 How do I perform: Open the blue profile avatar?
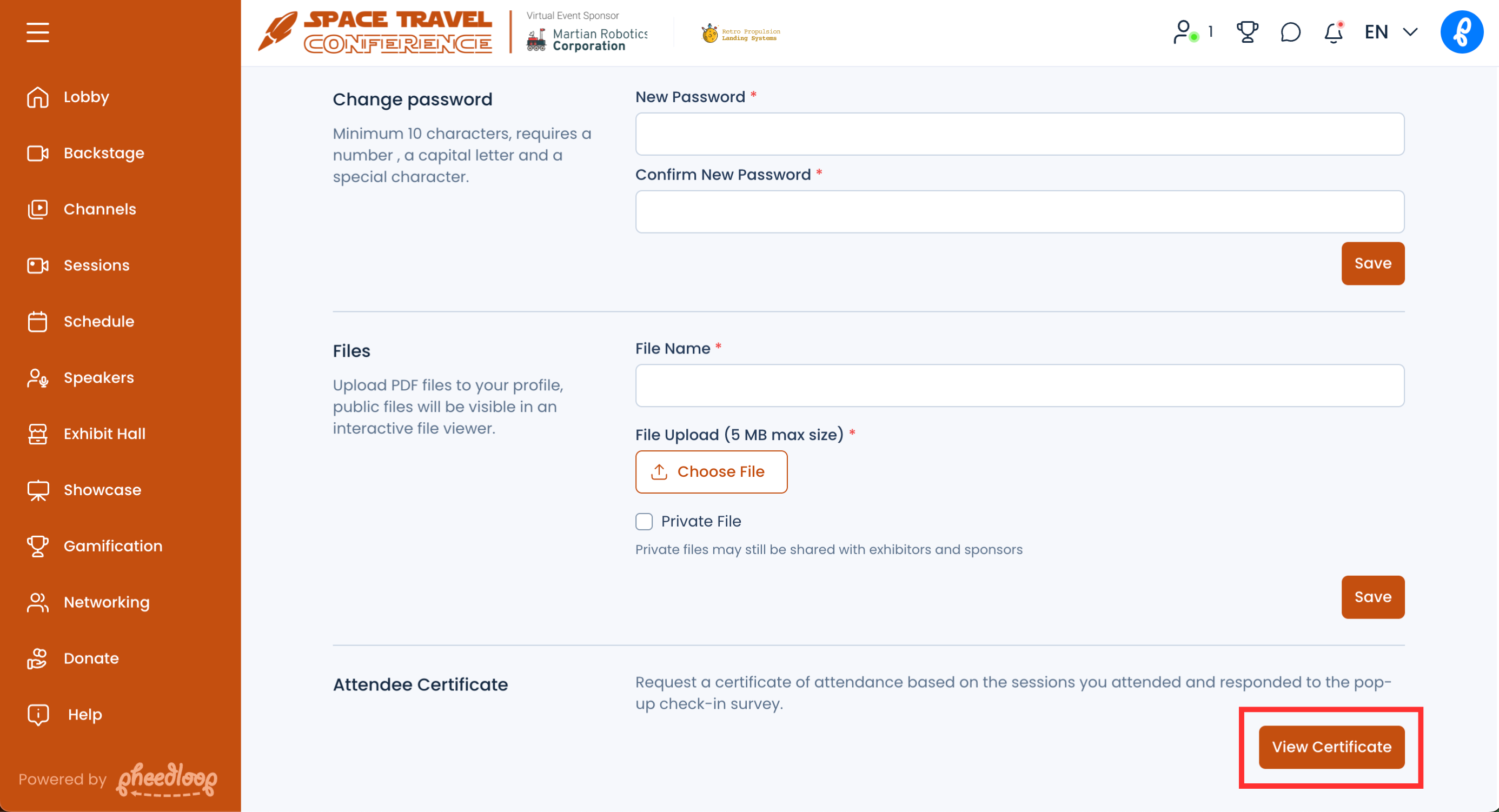pos(1461,32)
